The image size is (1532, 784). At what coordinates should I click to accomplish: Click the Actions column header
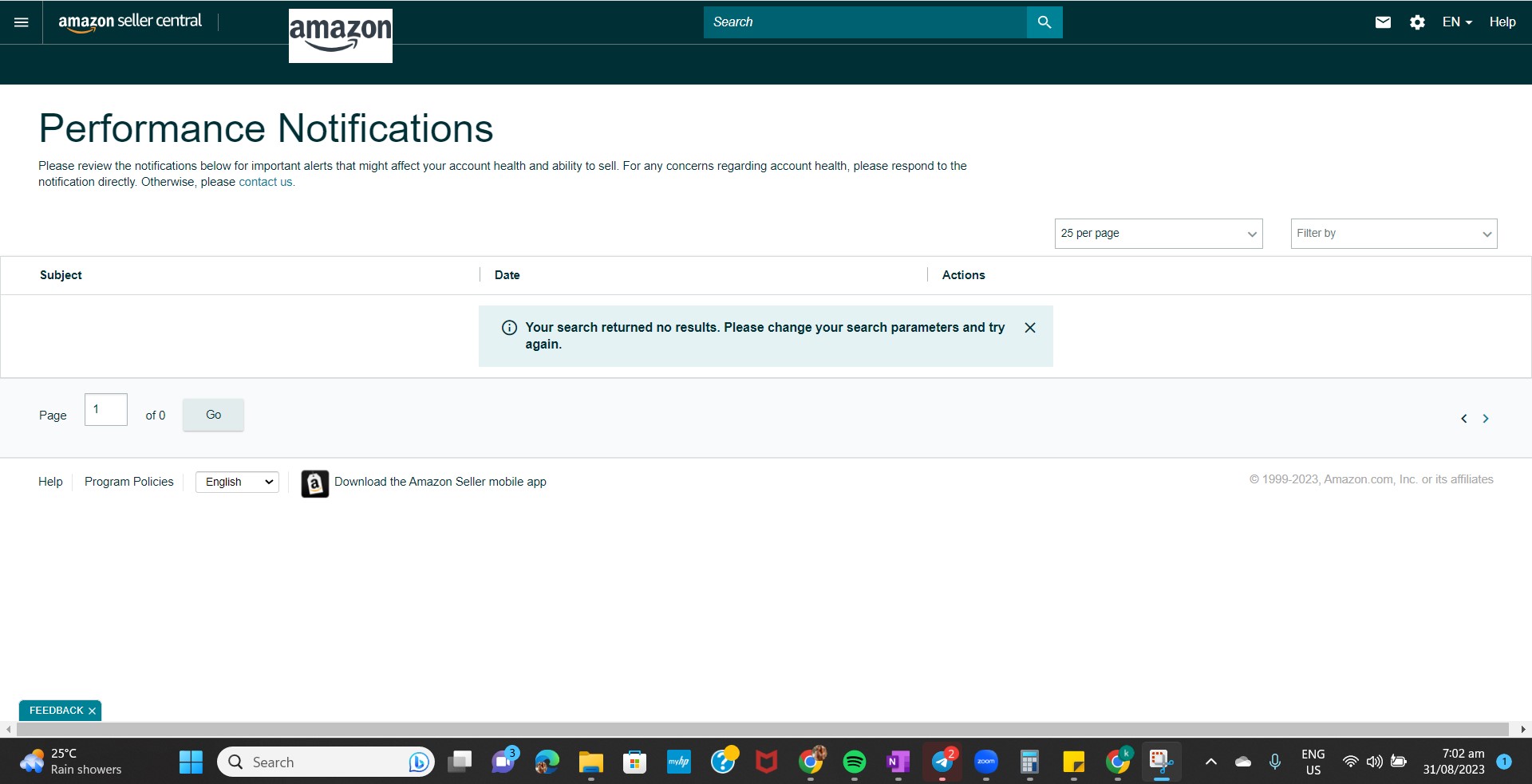(x=964, y=275)
